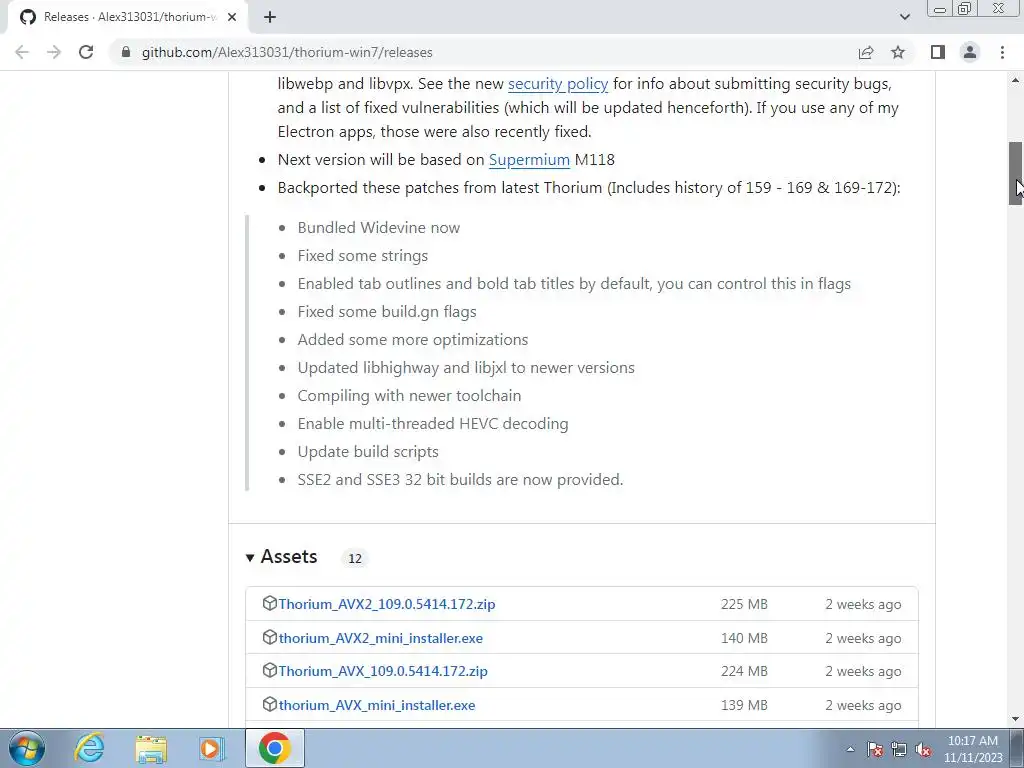Click '224 MB' size text
Viewport: 1024px width, 768px height.
pyautogui.click(x=744, y=671)
